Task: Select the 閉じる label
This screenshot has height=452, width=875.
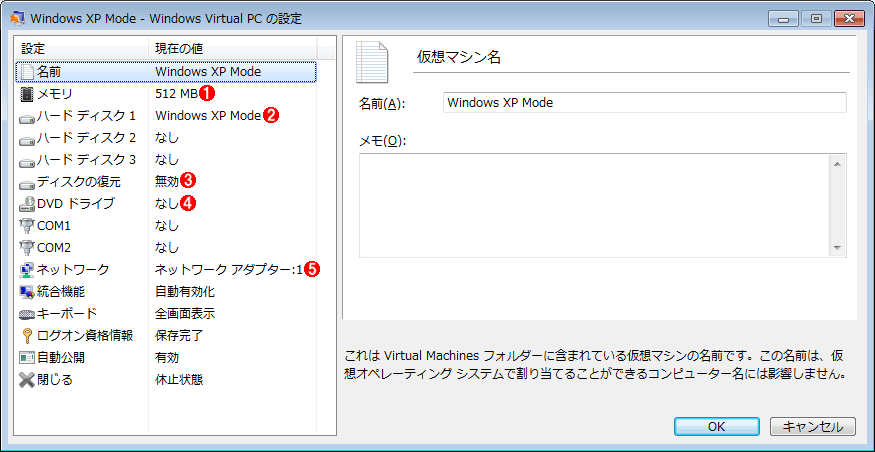Action: (x=55, y=380)
